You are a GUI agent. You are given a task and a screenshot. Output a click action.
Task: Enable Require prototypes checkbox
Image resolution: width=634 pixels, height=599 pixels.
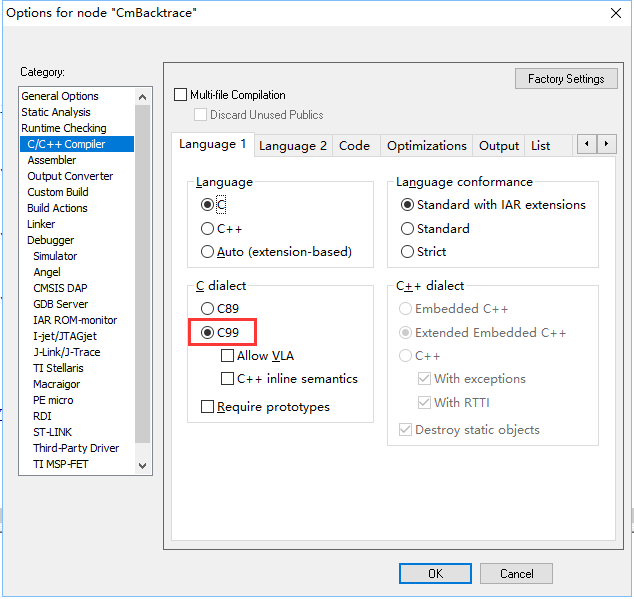(x=208, y=407)
